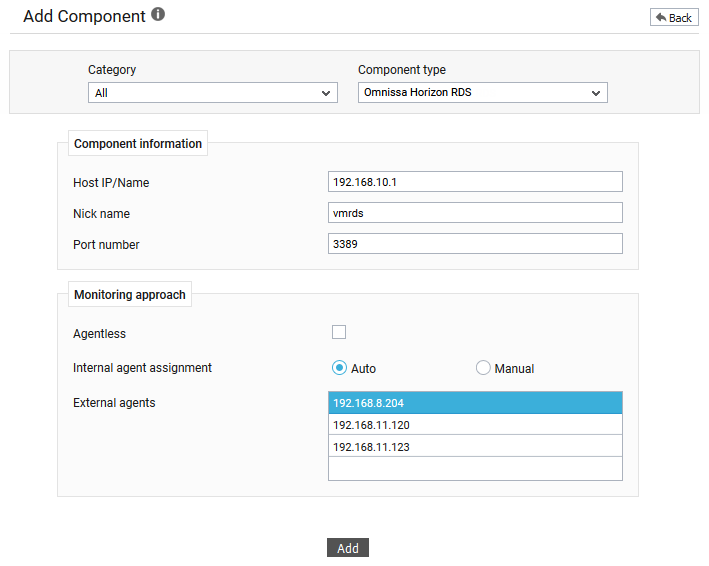Select external agent 192.168.11.120
Screen dimensions: 709x566
(x=475, y=424)
